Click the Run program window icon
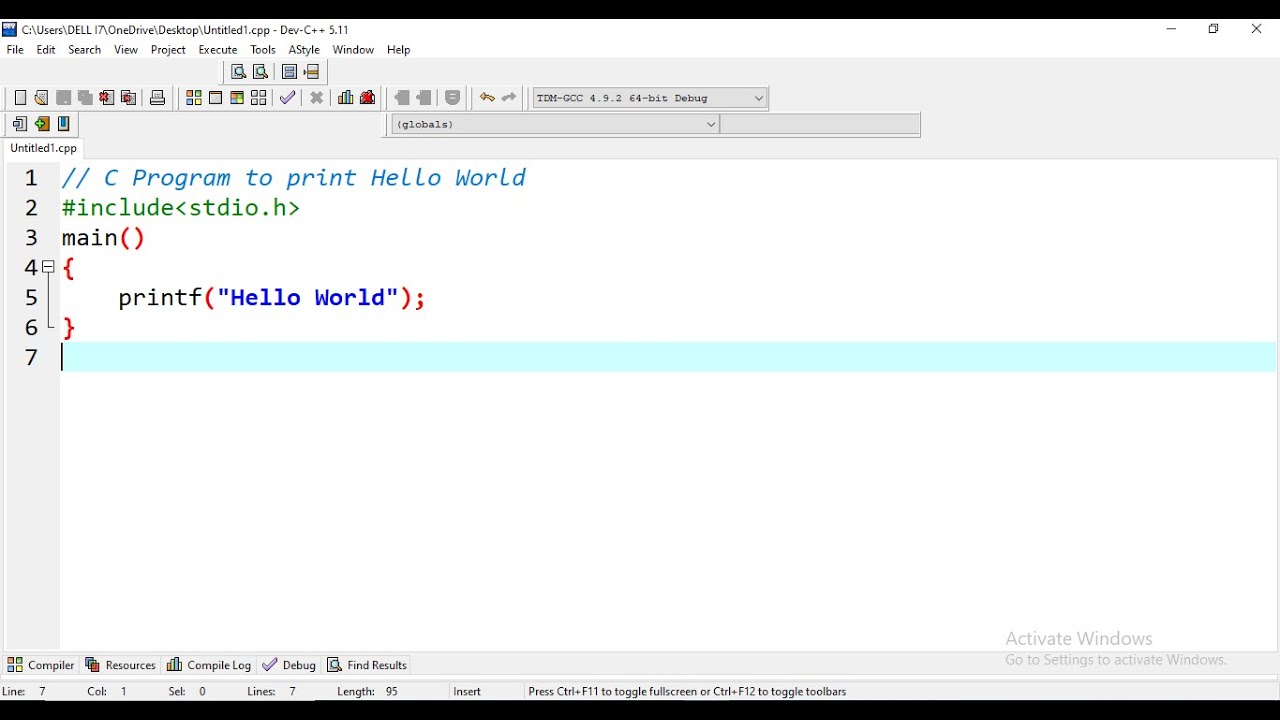Viewport: 1280px width, 720px height. [x=215, y=98]
